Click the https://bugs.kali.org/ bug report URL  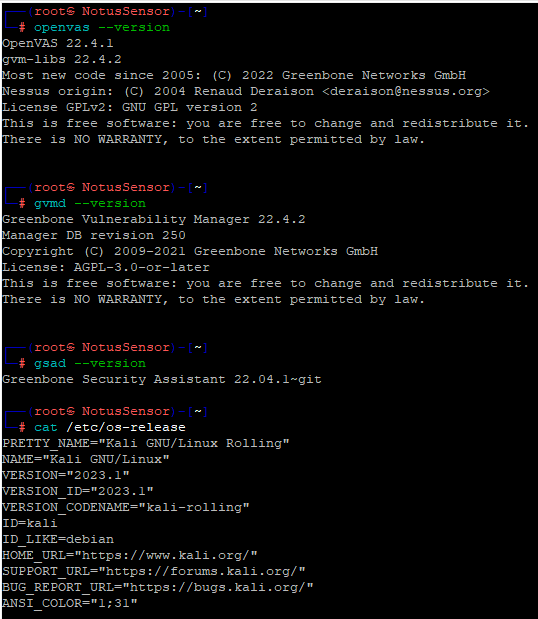[217, 587]
